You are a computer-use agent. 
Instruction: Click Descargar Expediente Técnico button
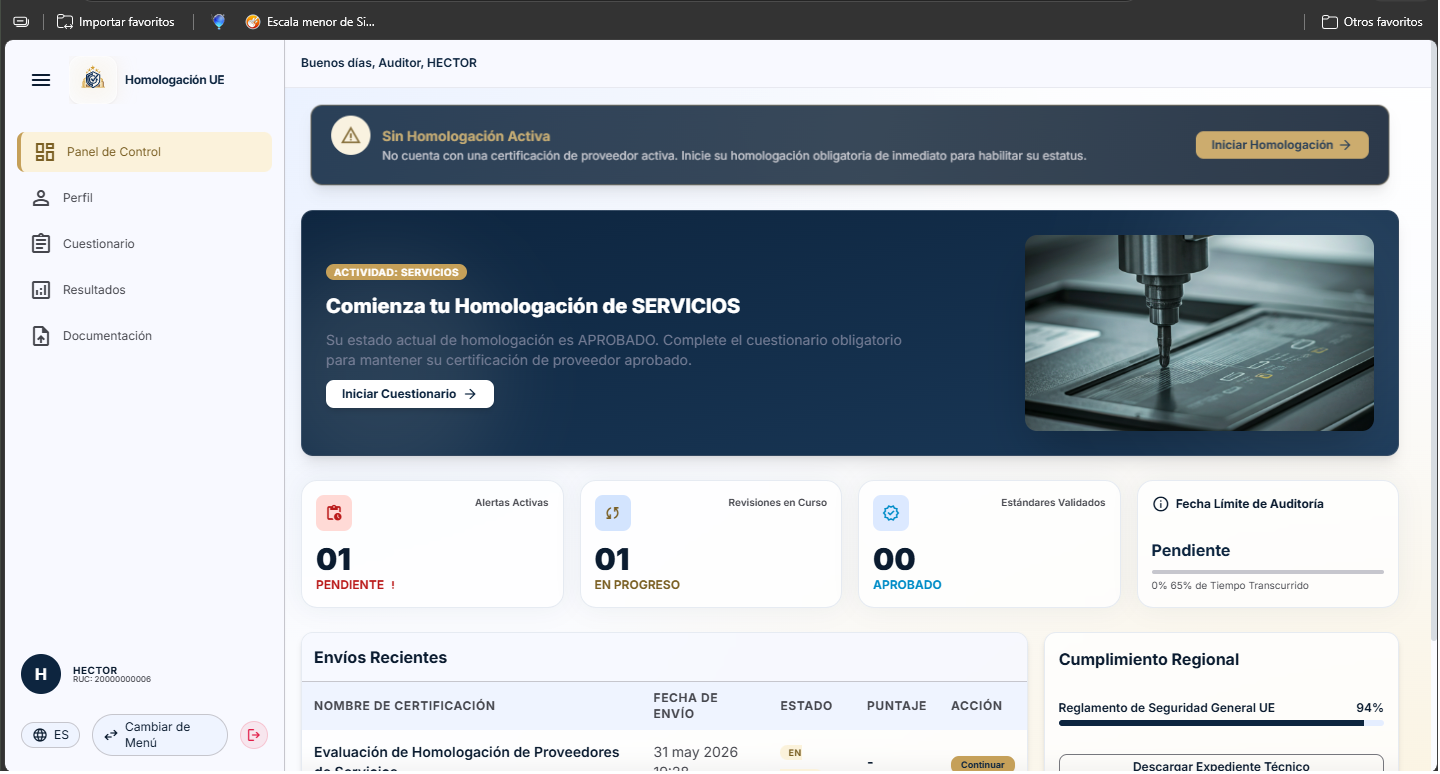1221,765
